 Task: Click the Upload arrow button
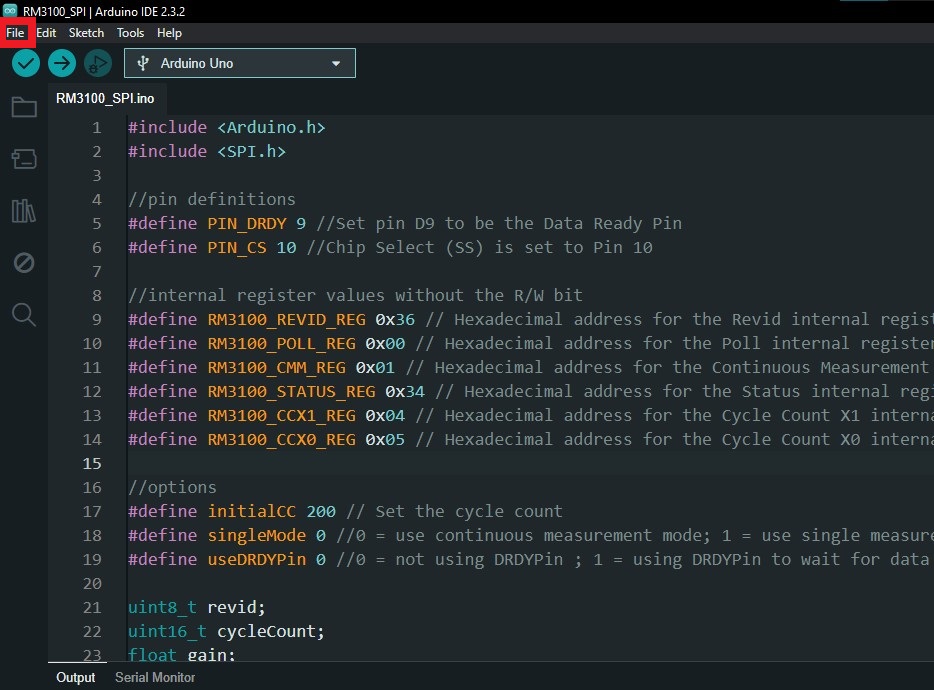pos(62,63)
